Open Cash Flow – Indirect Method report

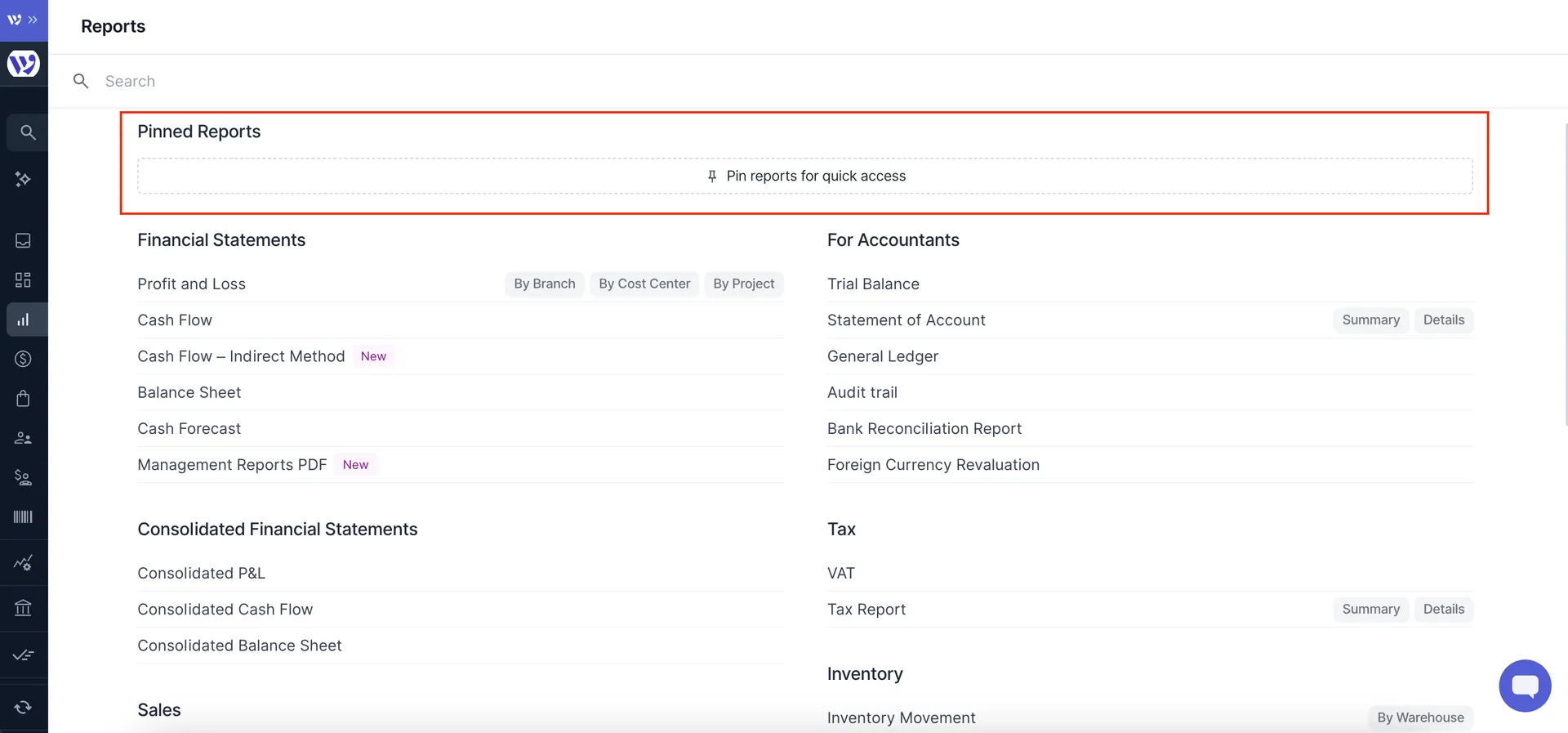pos(241,356)
